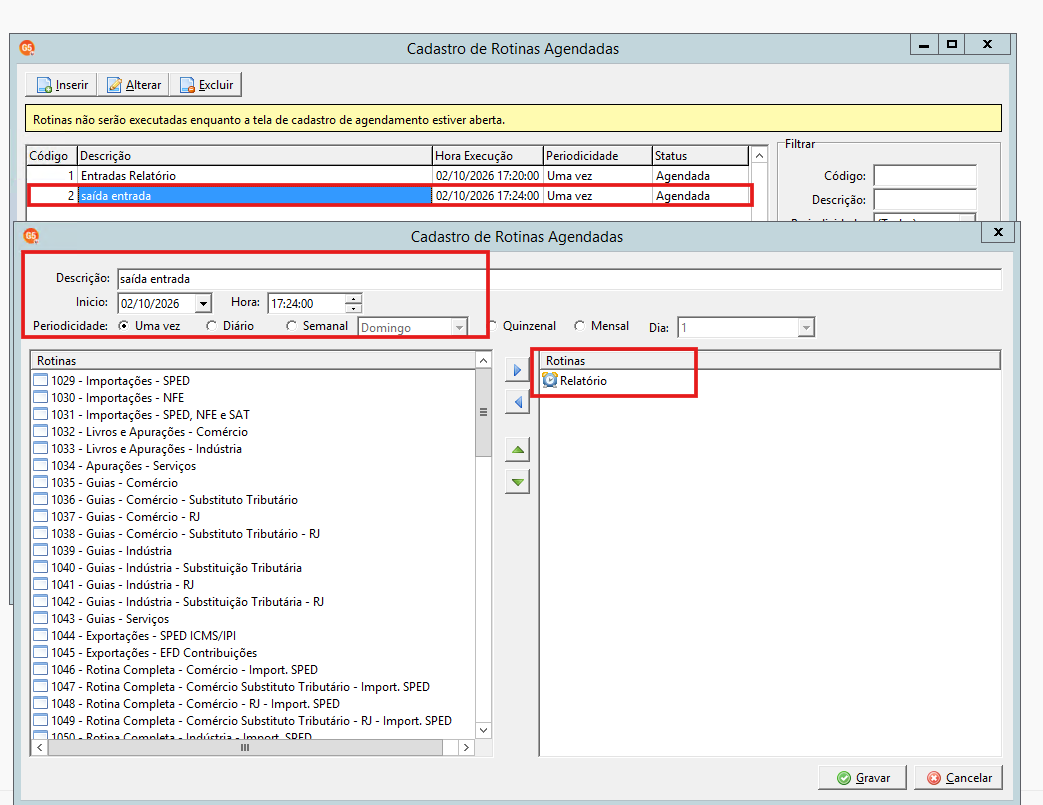Select routine 1035 - Guias - Comércio

(106, 483)
